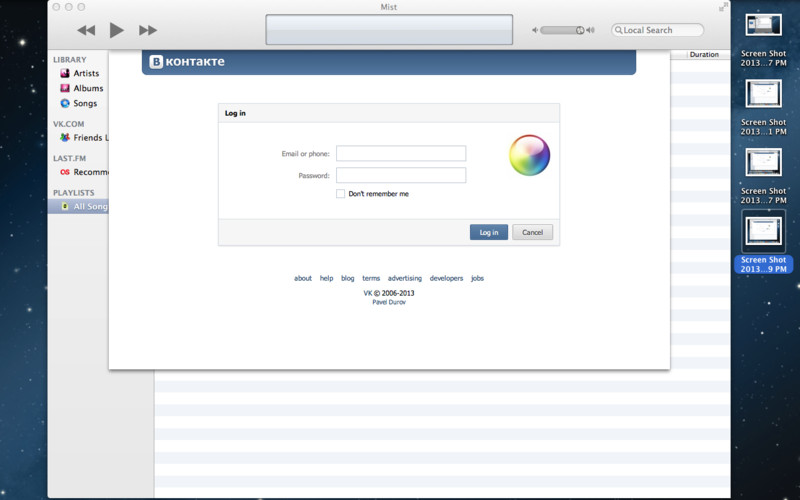
Task: Open the blog link
Action: pos(347,278)
